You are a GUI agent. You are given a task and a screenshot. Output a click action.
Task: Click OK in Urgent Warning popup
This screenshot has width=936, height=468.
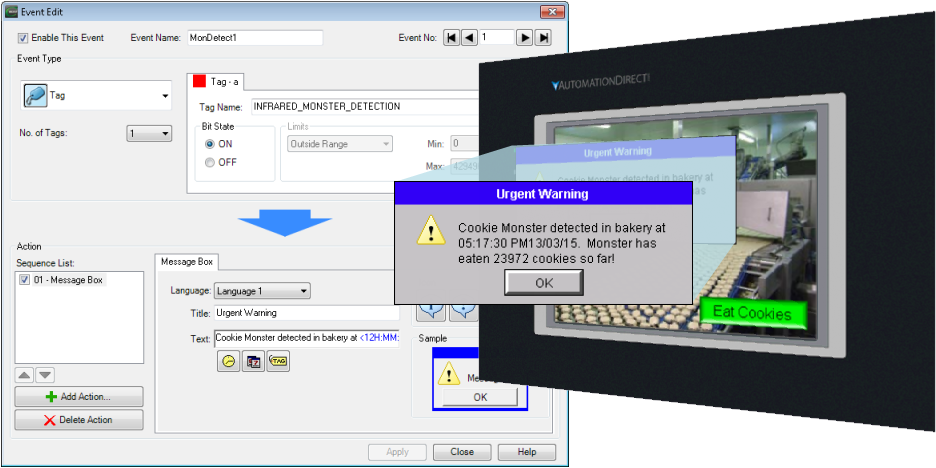544,283
